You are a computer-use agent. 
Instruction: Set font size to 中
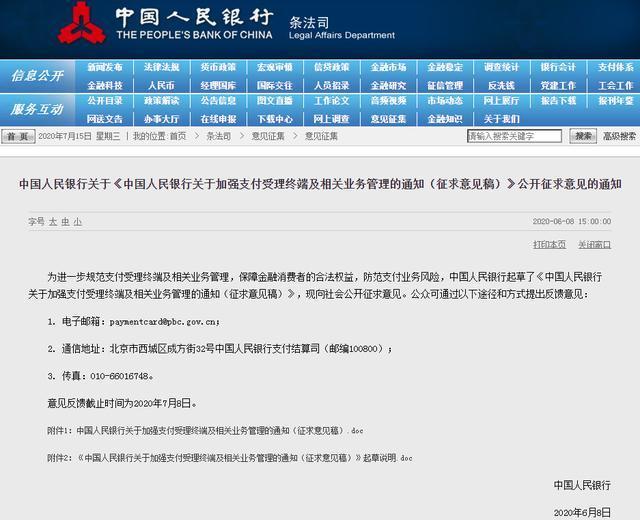(65, 222)
